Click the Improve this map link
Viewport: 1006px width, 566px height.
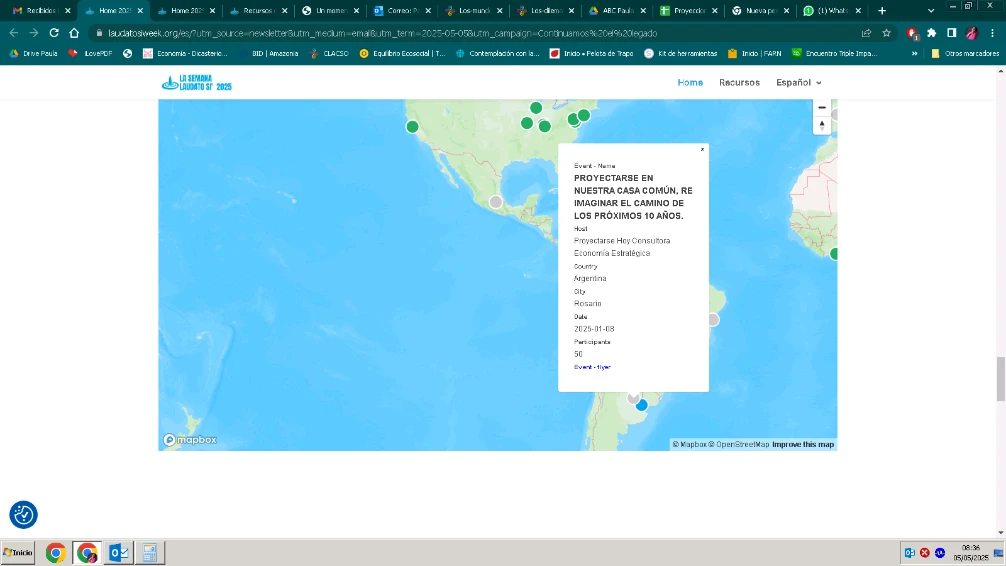(x=803, y=444)
